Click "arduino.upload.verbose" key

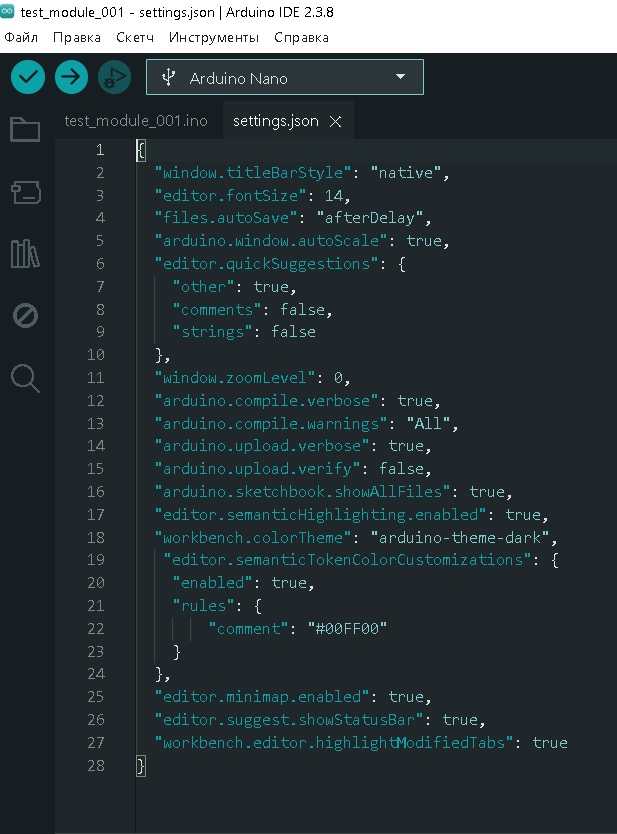click(x=262, y=446)
